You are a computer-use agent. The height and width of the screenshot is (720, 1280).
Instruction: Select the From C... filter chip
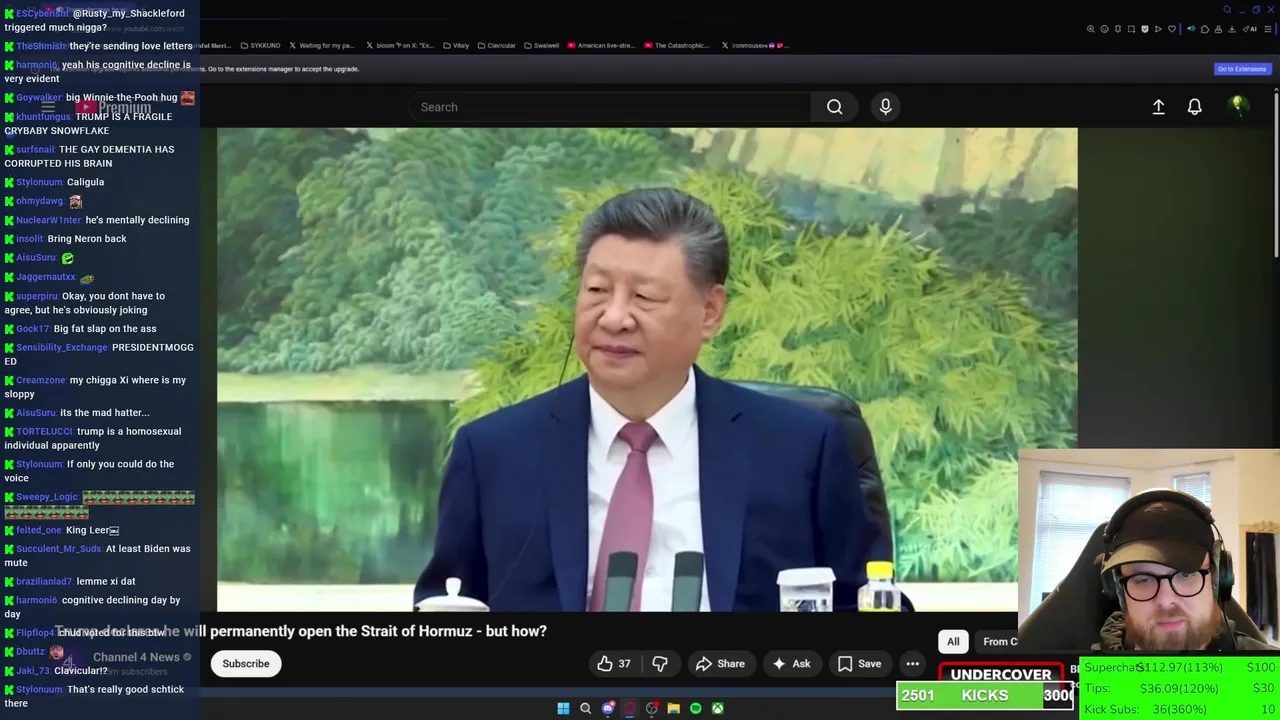(x=999, y=642)
